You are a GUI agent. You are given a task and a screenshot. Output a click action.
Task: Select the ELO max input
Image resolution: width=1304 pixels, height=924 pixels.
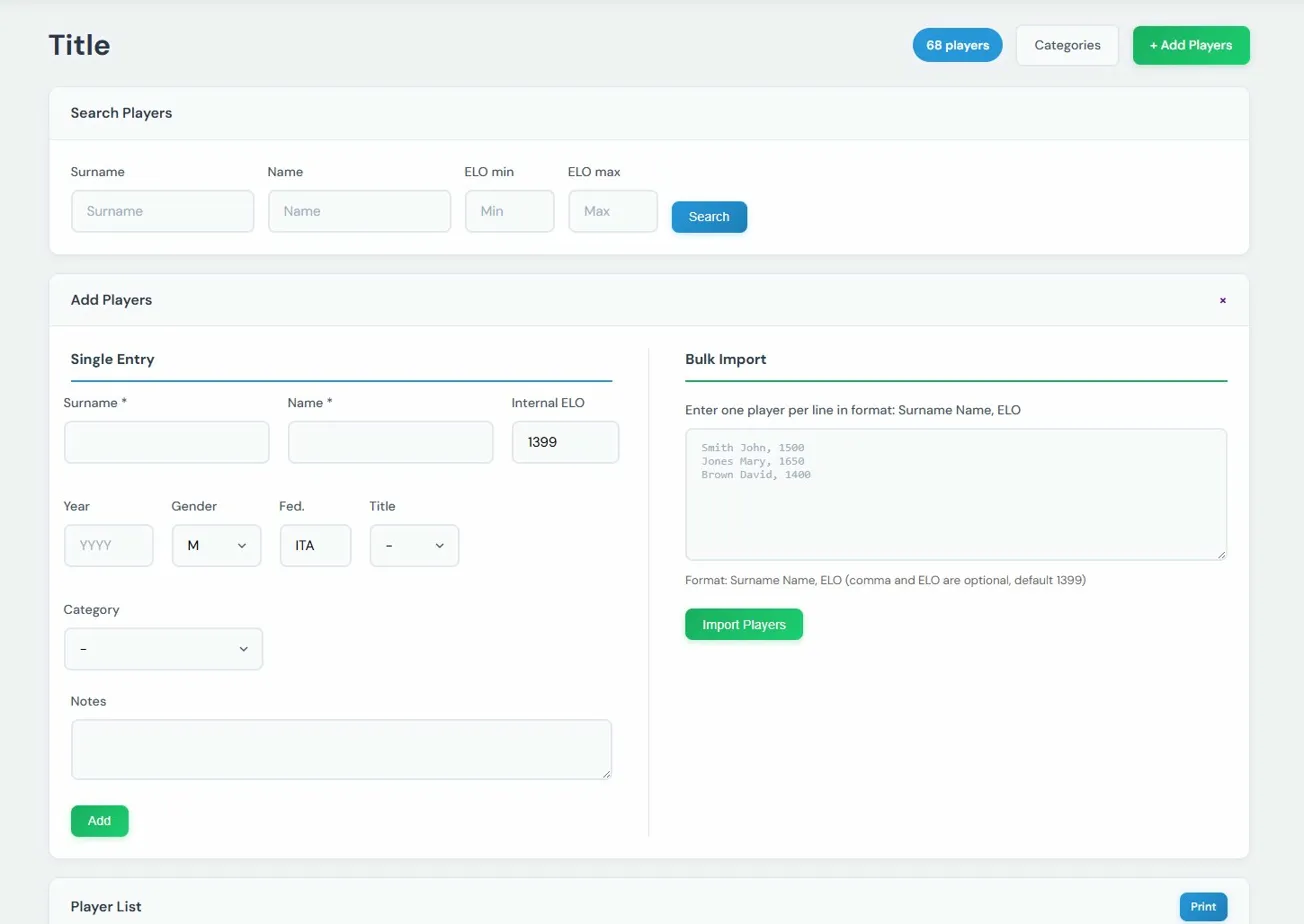[613, 211]
